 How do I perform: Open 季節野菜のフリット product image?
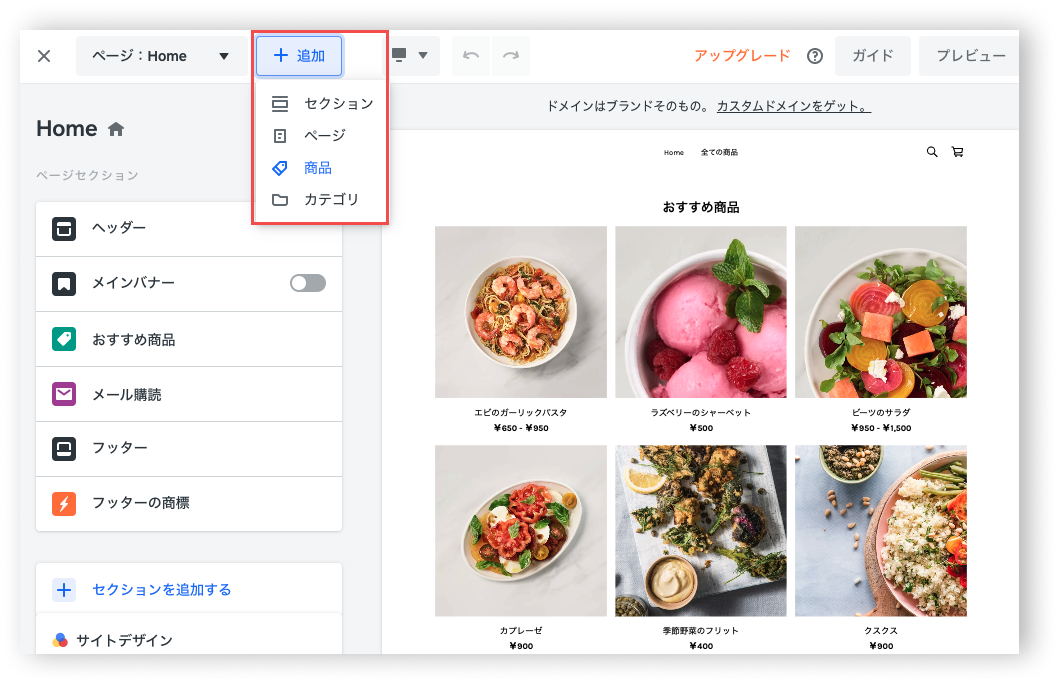[x=701, y=531]
